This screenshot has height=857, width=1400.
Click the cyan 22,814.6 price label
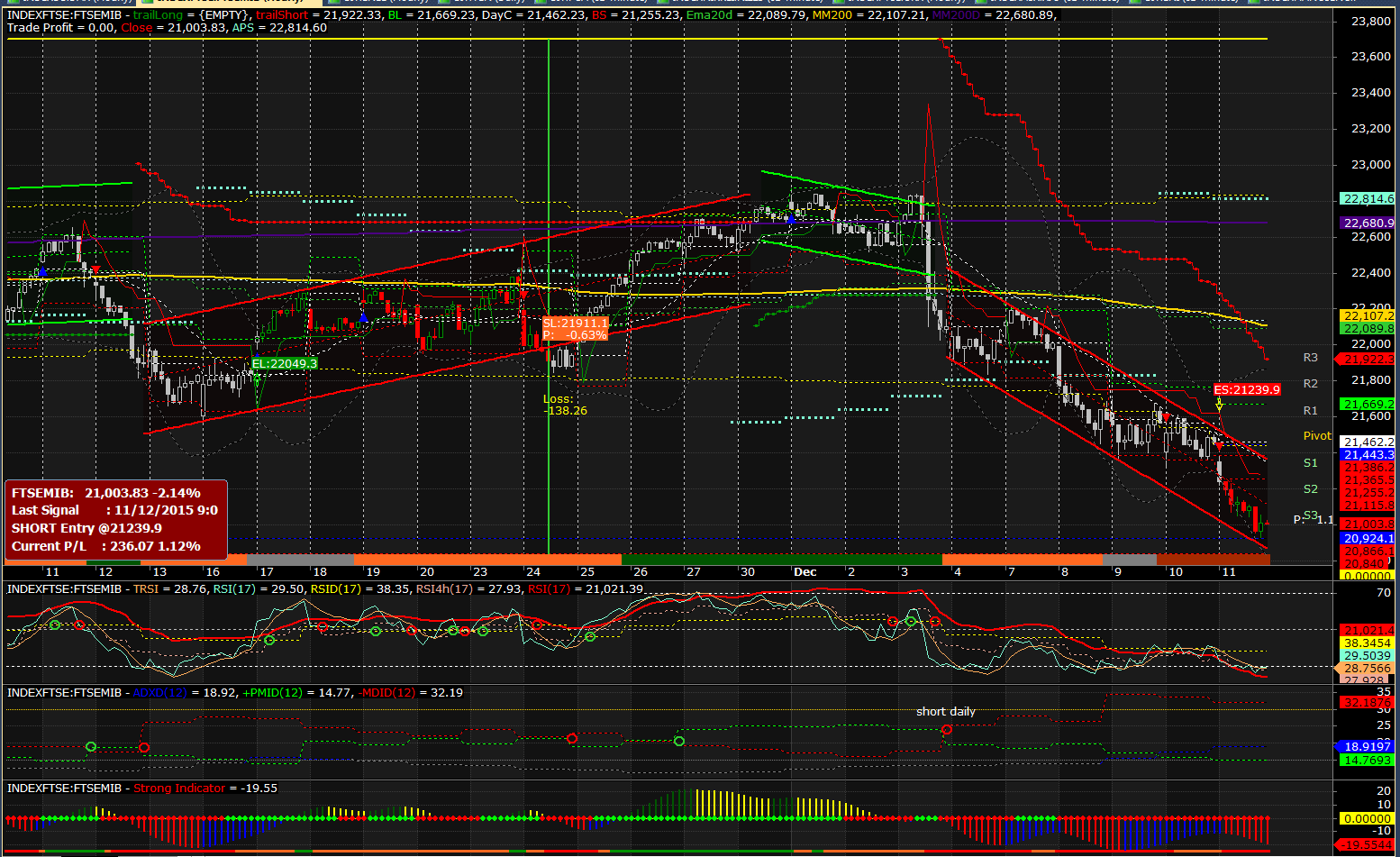(1368, 199)
